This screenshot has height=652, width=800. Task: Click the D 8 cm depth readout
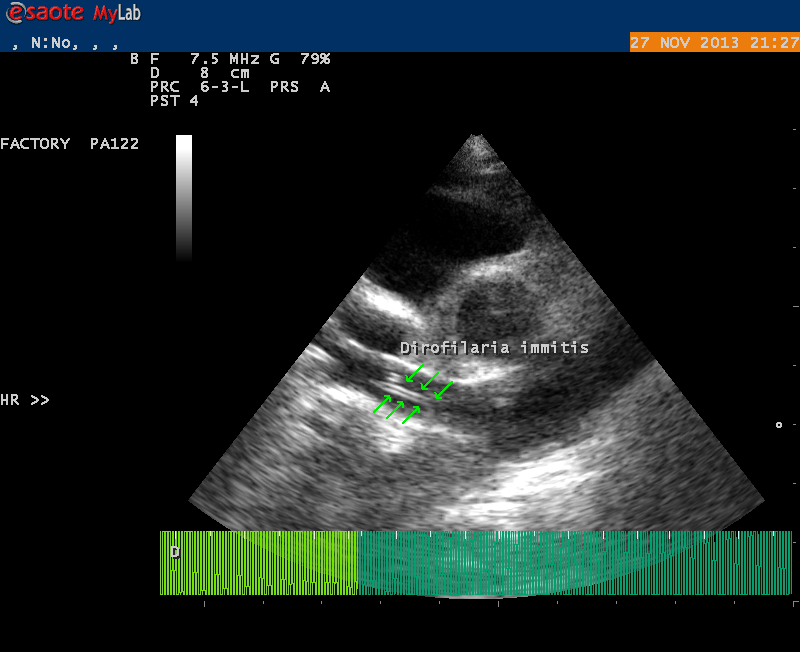pyautogui.click(x=199, y=73)
